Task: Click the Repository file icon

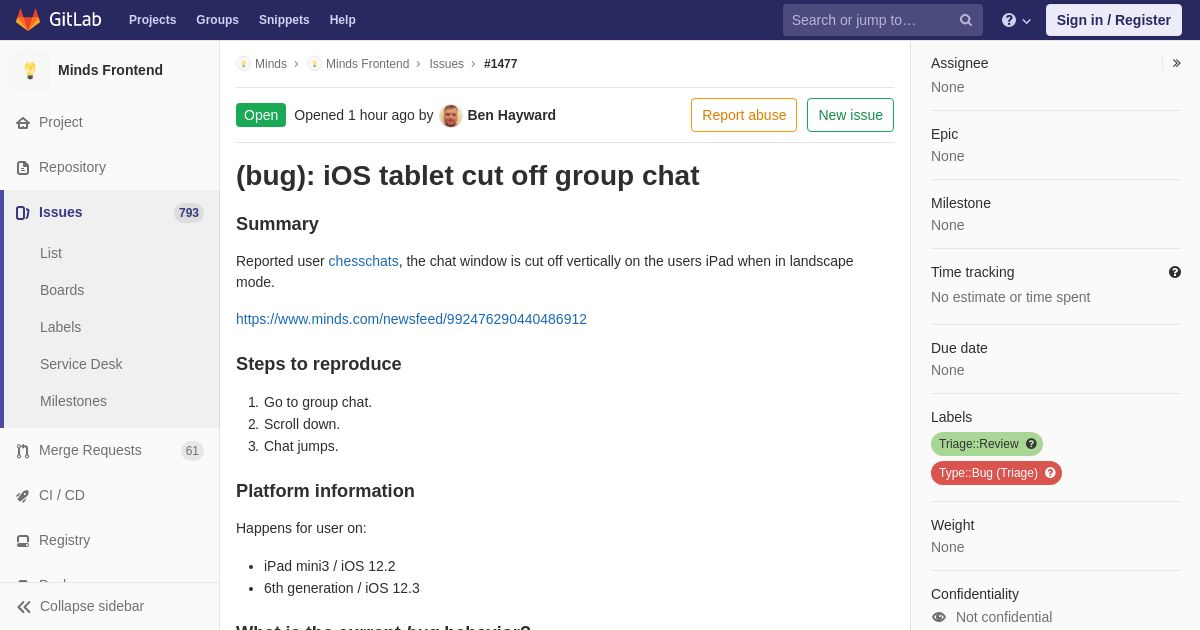Action: pyautogui.click(x=23, y=168)
